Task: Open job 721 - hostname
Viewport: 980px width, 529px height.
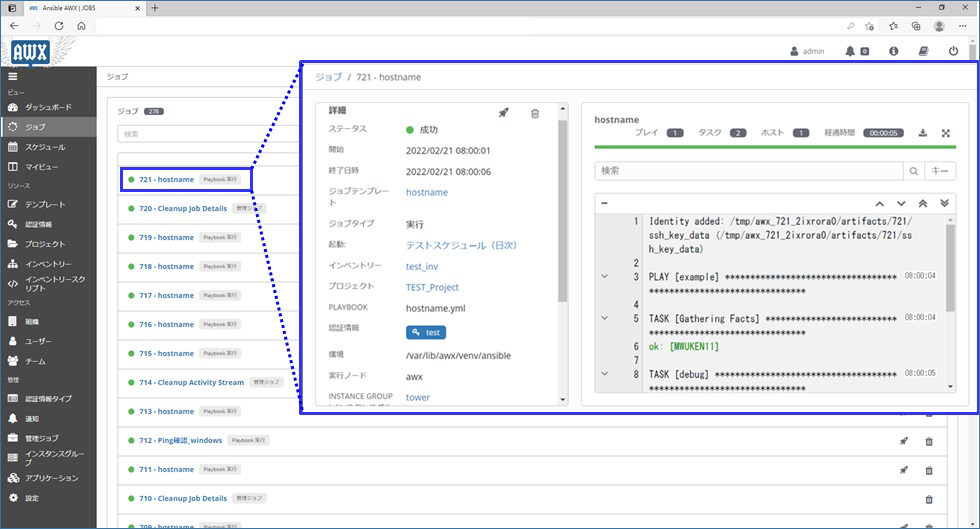Action: click(x=166, y=179)
